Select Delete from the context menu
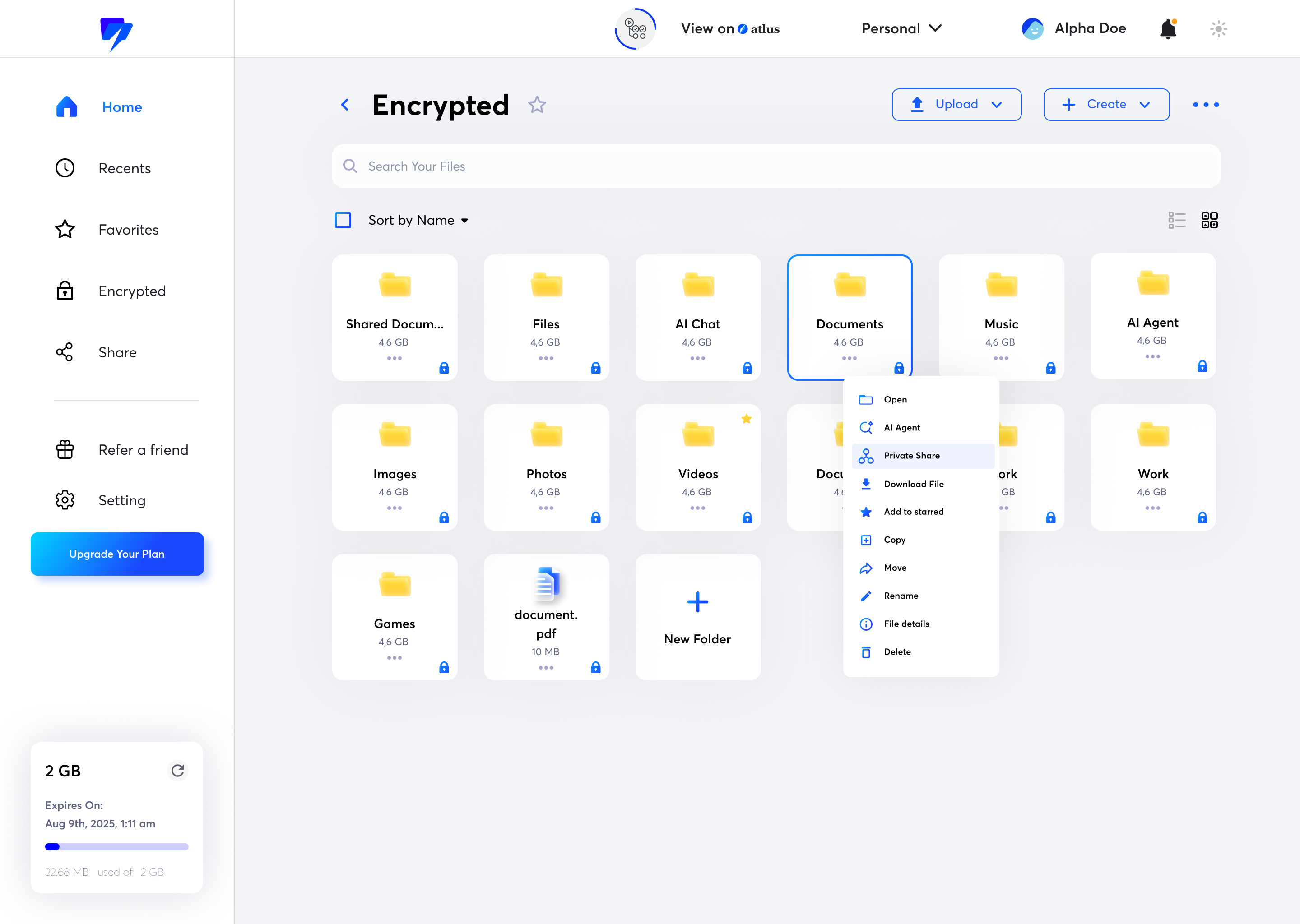Image resolution: width=1300 pixels, height=924 pixels. 898,652
